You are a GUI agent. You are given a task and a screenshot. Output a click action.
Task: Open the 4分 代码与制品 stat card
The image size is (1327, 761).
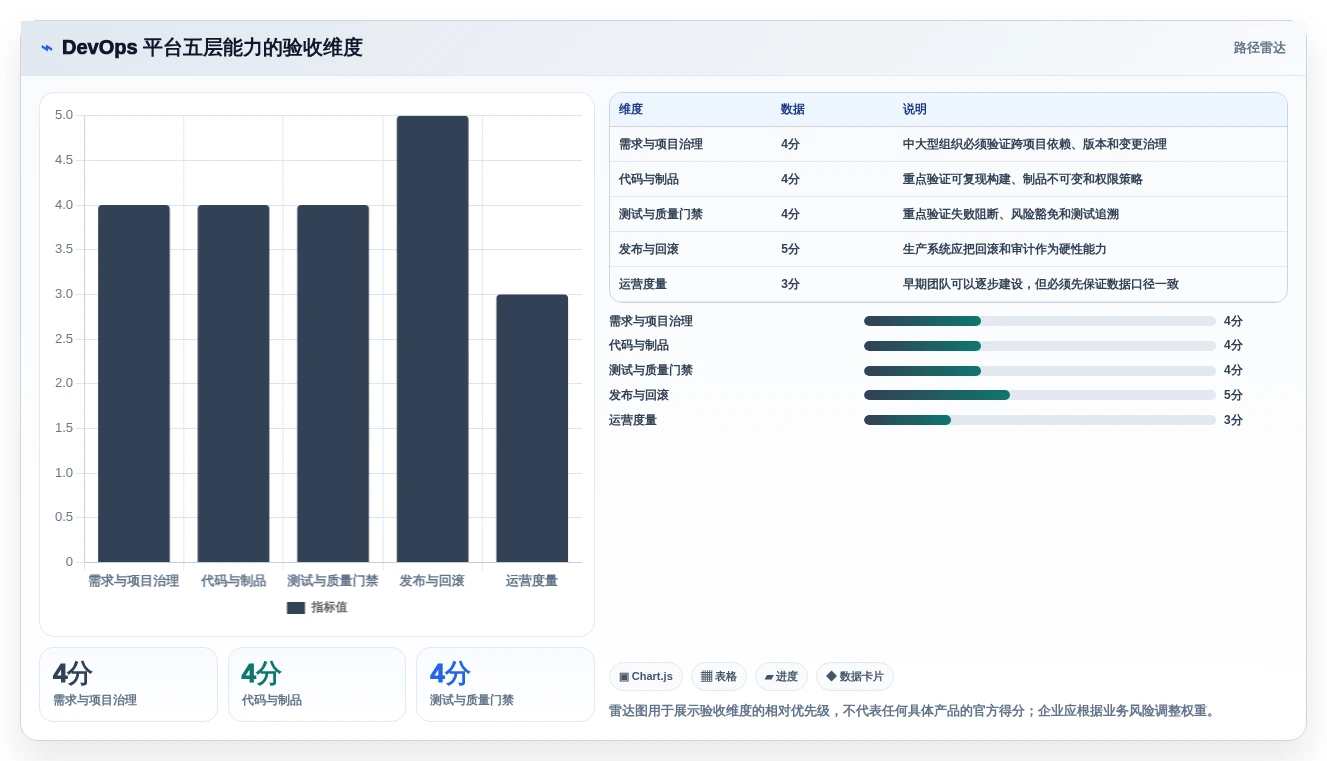pyautogui.click(x=317, y=684)
